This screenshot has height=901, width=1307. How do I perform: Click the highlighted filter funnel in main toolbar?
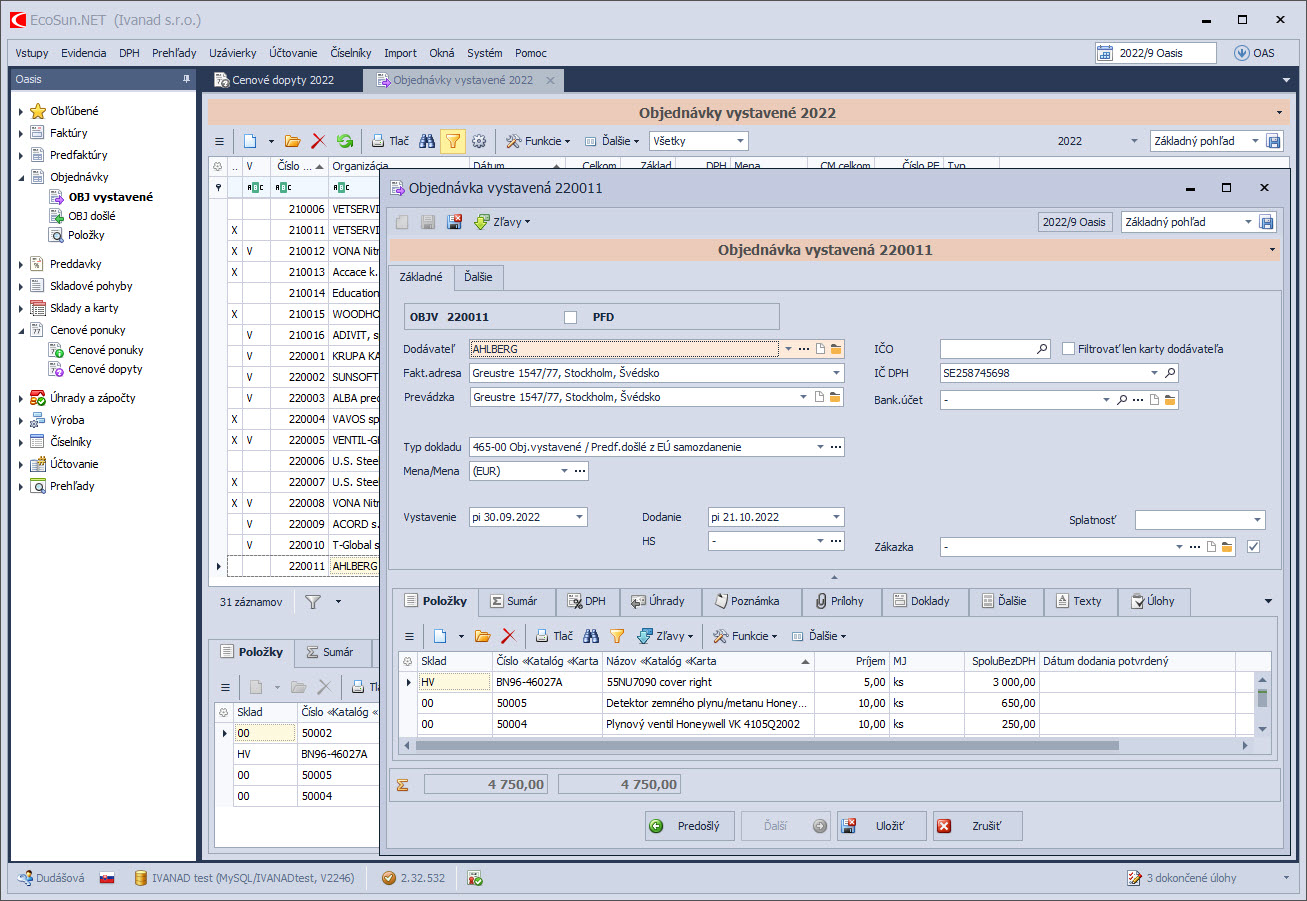[452, 142]
